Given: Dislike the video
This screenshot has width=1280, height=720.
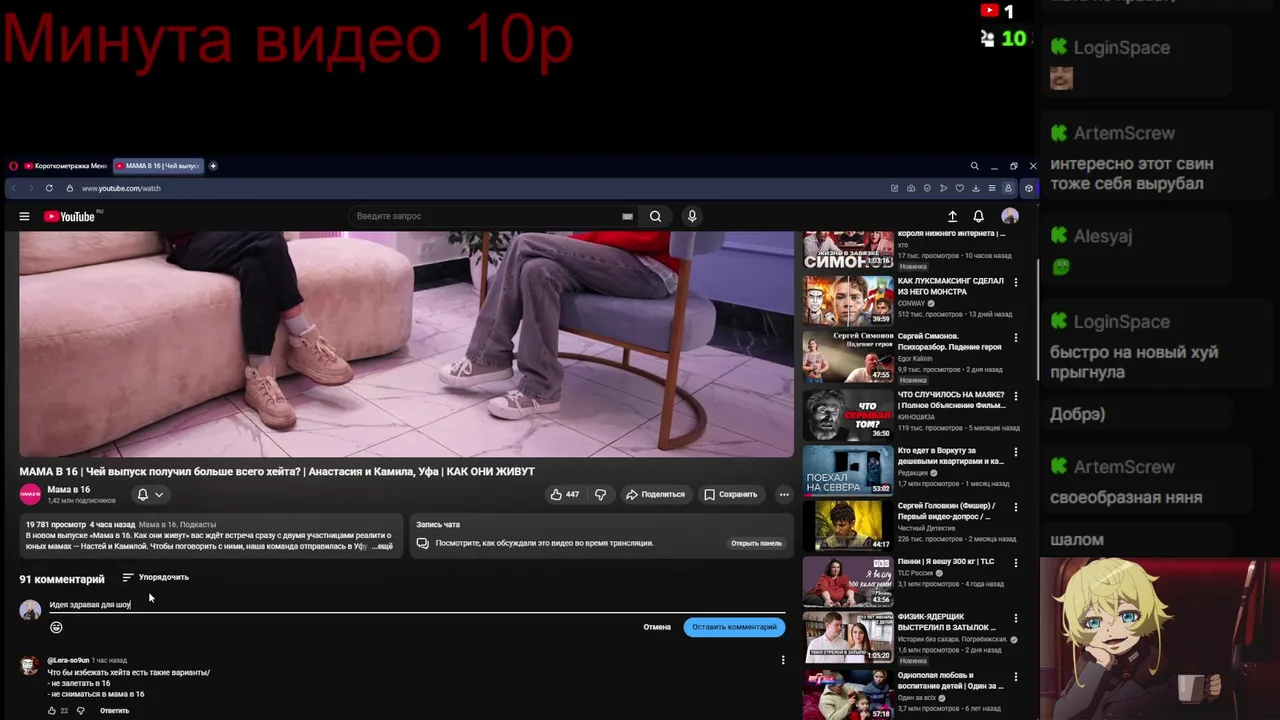Looking at the screenshot, I should click(600, 494).
